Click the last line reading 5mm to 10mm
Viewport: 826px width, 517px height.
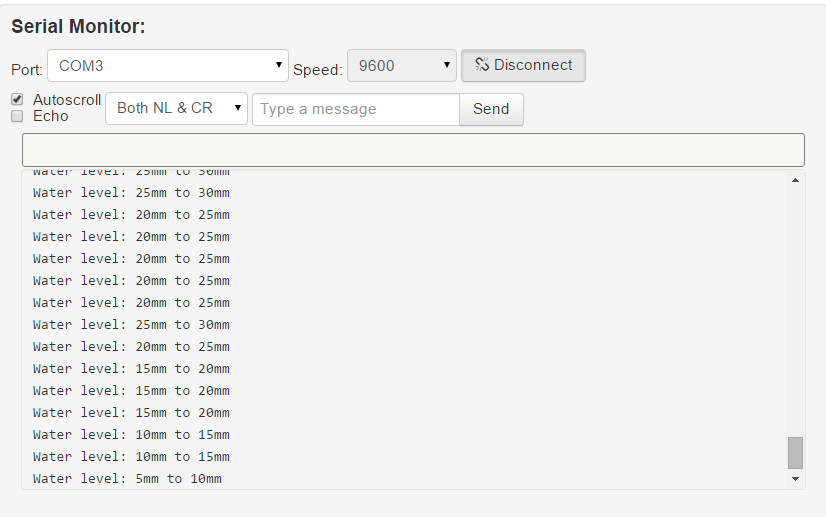pos(127,479)
